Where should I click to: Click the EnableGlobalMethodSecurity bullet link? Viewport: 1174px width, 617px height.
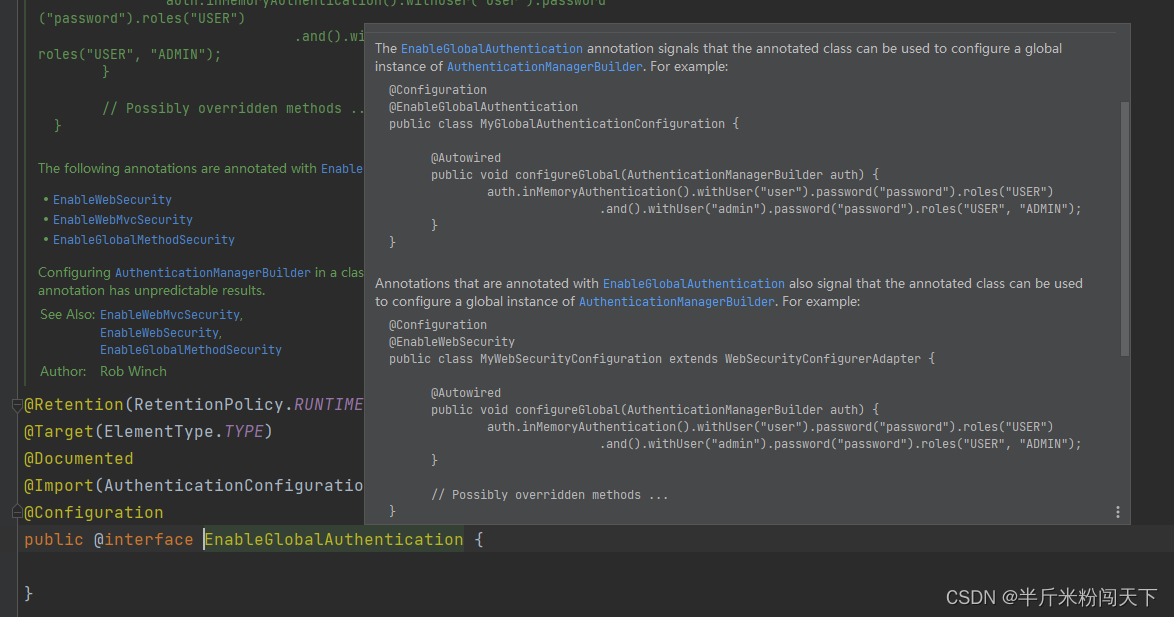click(x=143, y=239)
